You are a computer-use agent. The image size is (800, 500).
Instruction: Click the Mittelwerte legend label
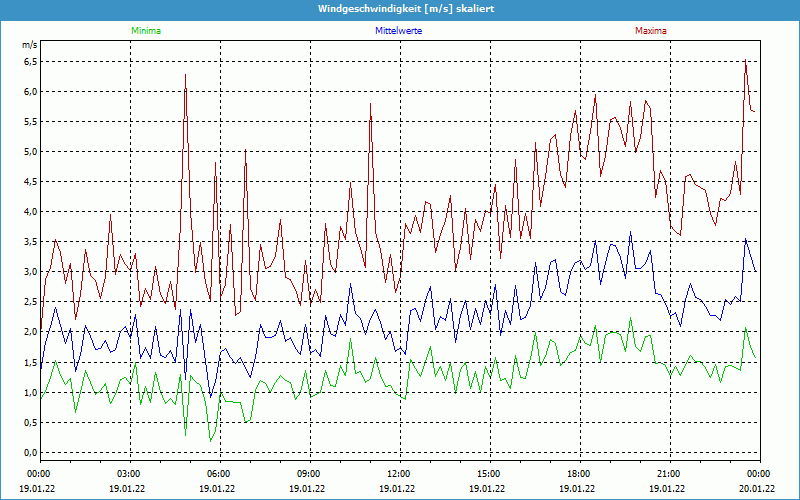pyautogui.click(x=398, y=31)
